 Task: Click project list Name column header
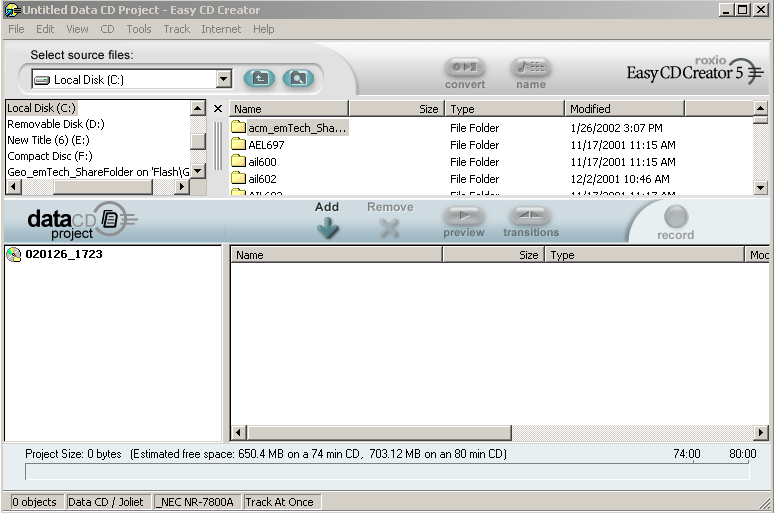click(x=337, y=255)
